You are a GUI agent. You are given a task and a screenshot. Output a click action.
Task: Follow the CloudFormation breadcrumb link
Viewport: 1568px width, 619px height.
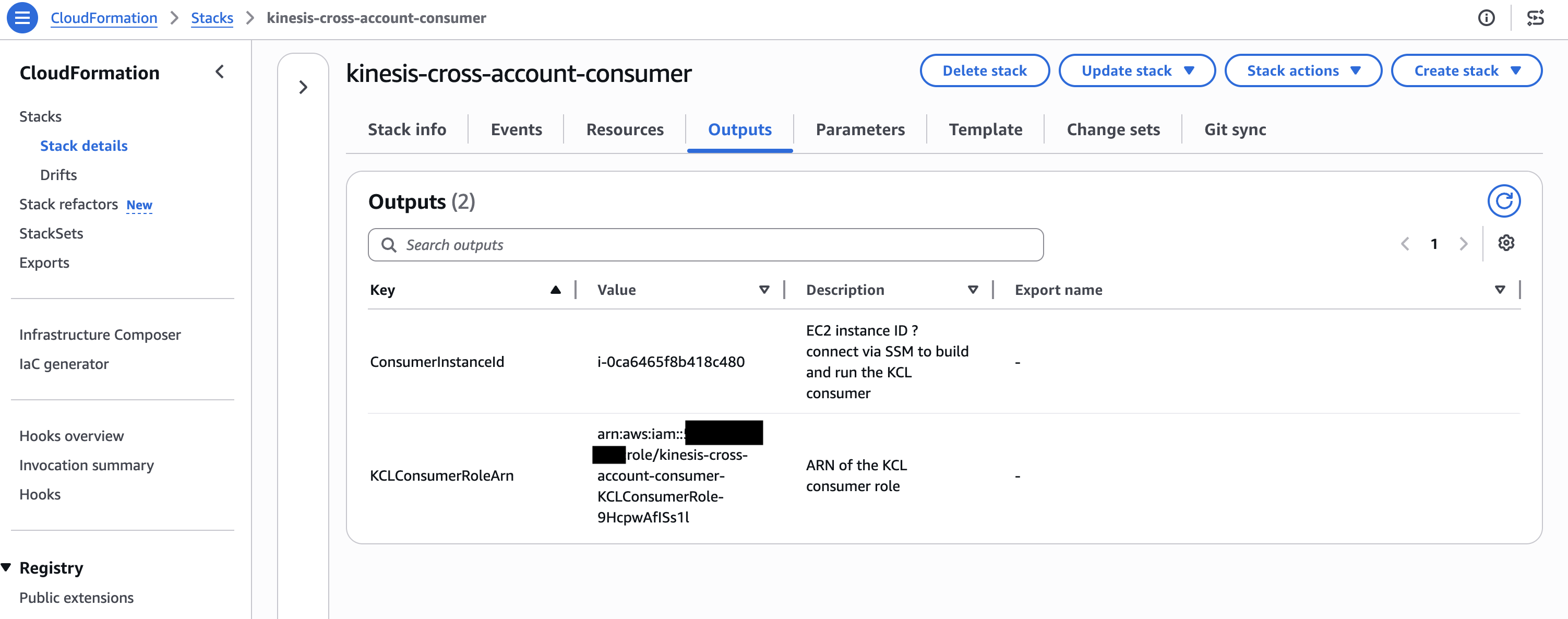coord(103,18)
